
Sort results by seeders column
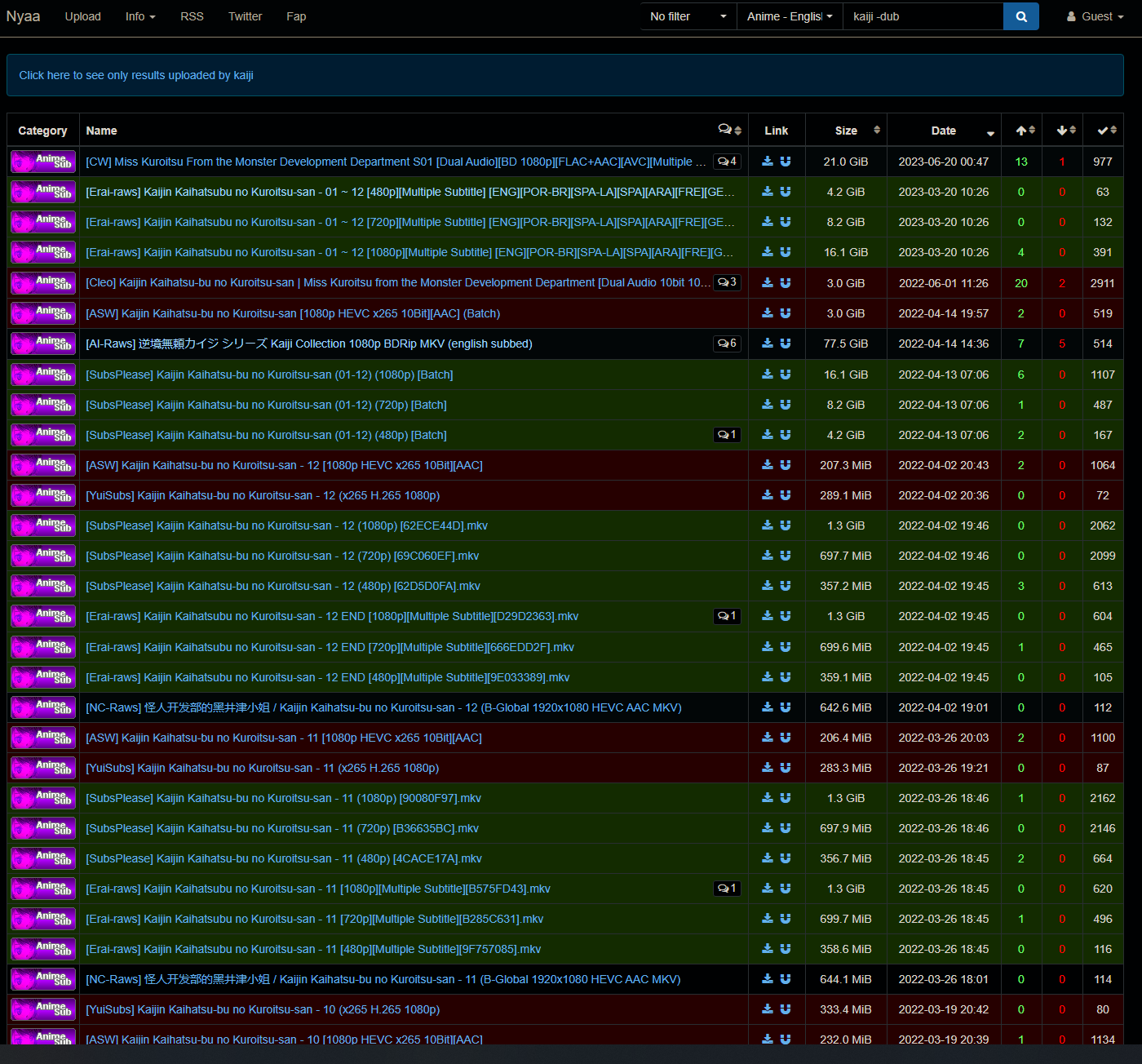click(x=1021, y=131)
